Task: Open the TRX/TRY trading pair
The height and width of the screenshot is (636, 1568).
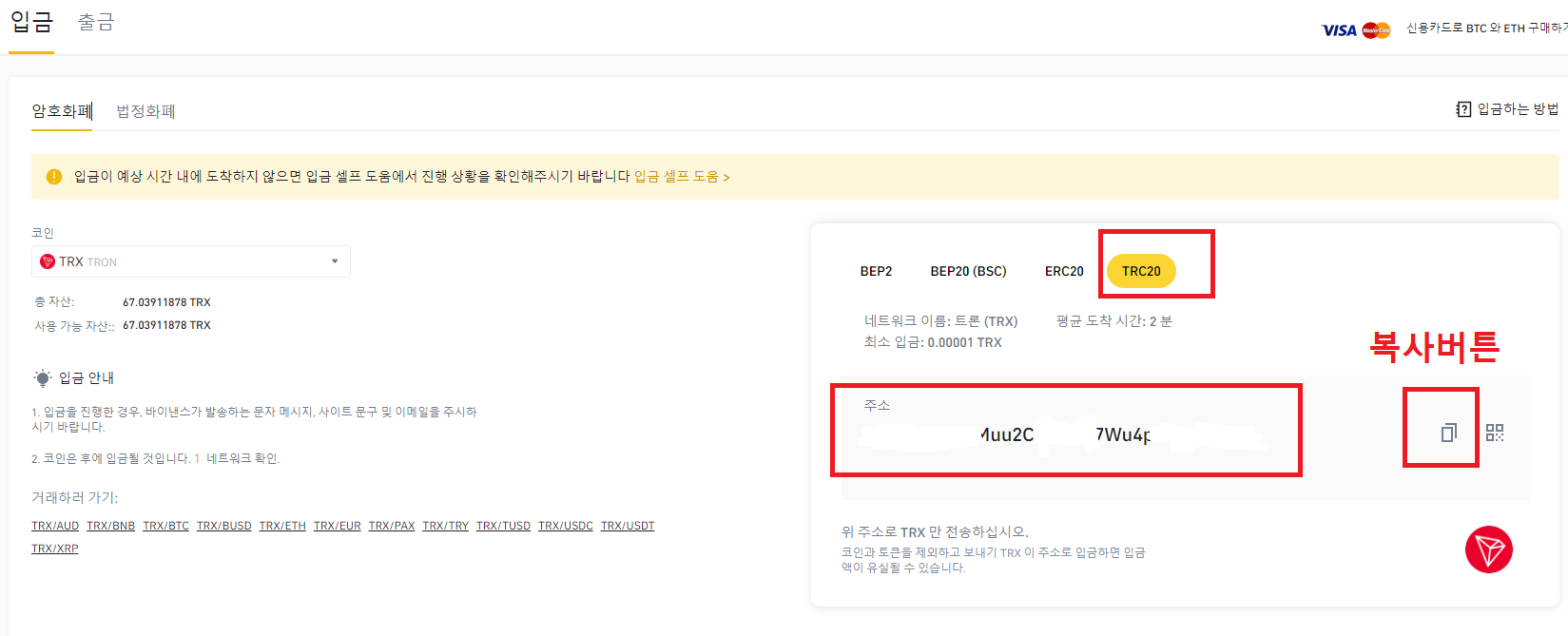Action: pos(446,526)
